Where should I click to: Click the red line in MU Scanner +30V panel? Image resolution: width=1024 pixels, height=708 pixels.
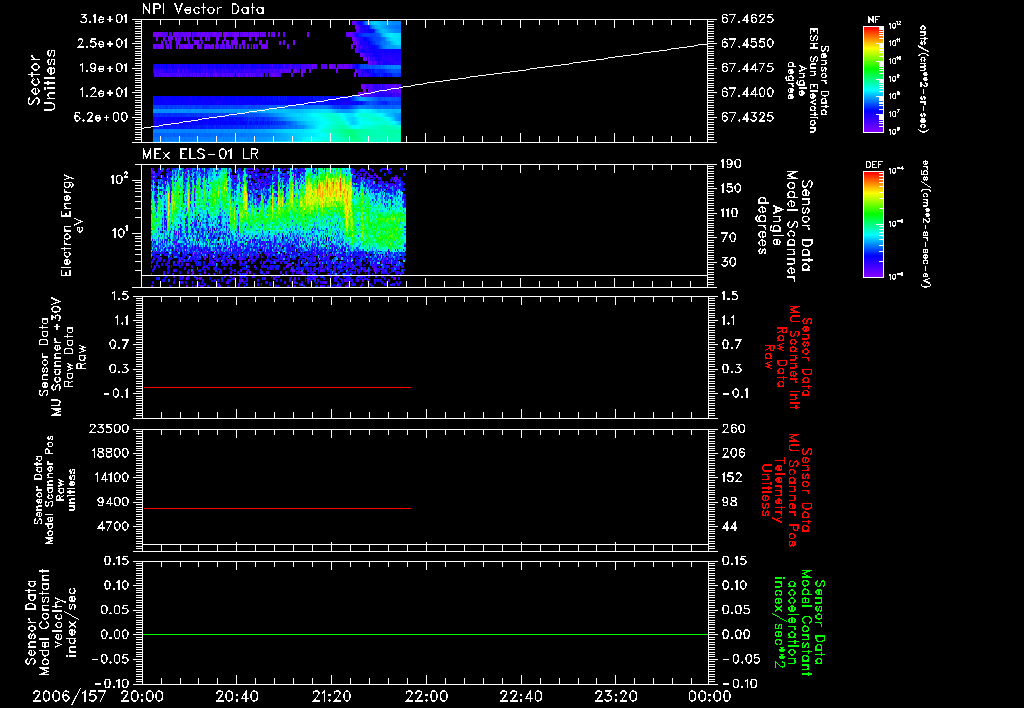[276, 387]
